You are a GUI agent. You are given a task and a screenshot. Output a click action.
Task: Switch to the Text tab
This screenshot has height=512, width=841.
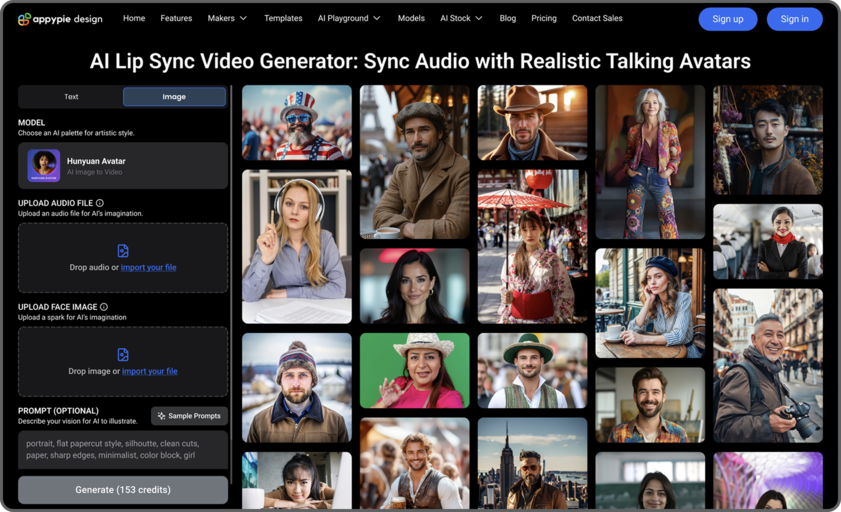71,97
